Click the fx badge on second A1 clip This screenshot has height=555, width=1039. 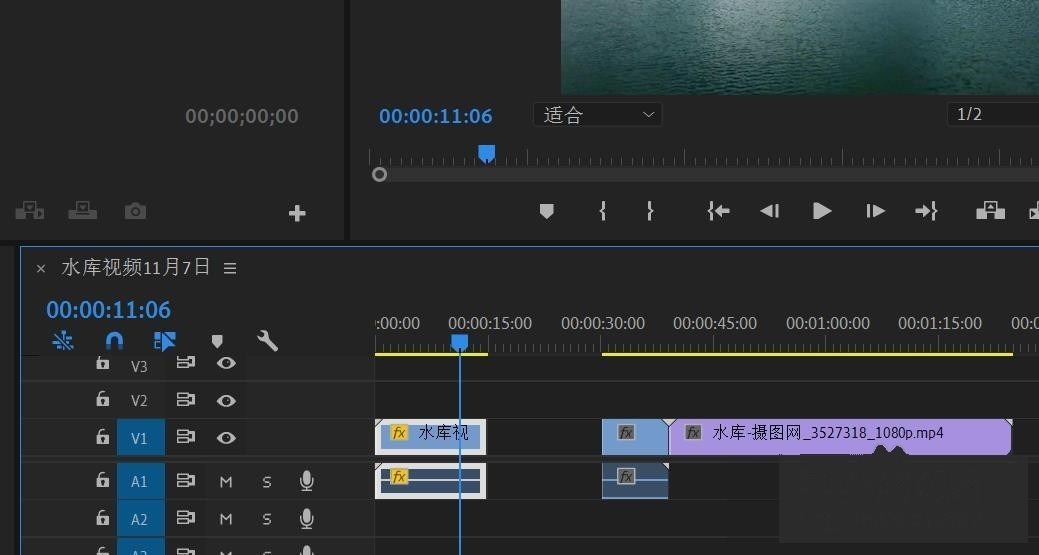(626, 476)
